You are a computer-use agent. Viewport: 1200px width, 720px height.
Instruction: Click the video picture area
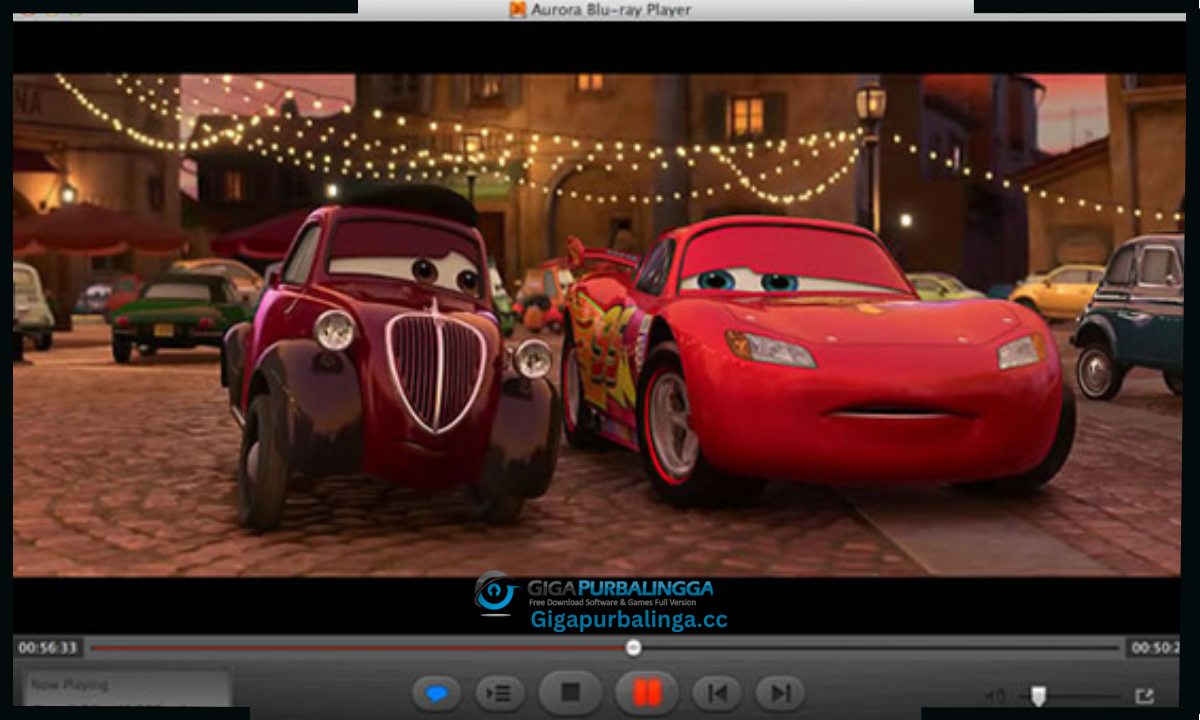[597, 325]
